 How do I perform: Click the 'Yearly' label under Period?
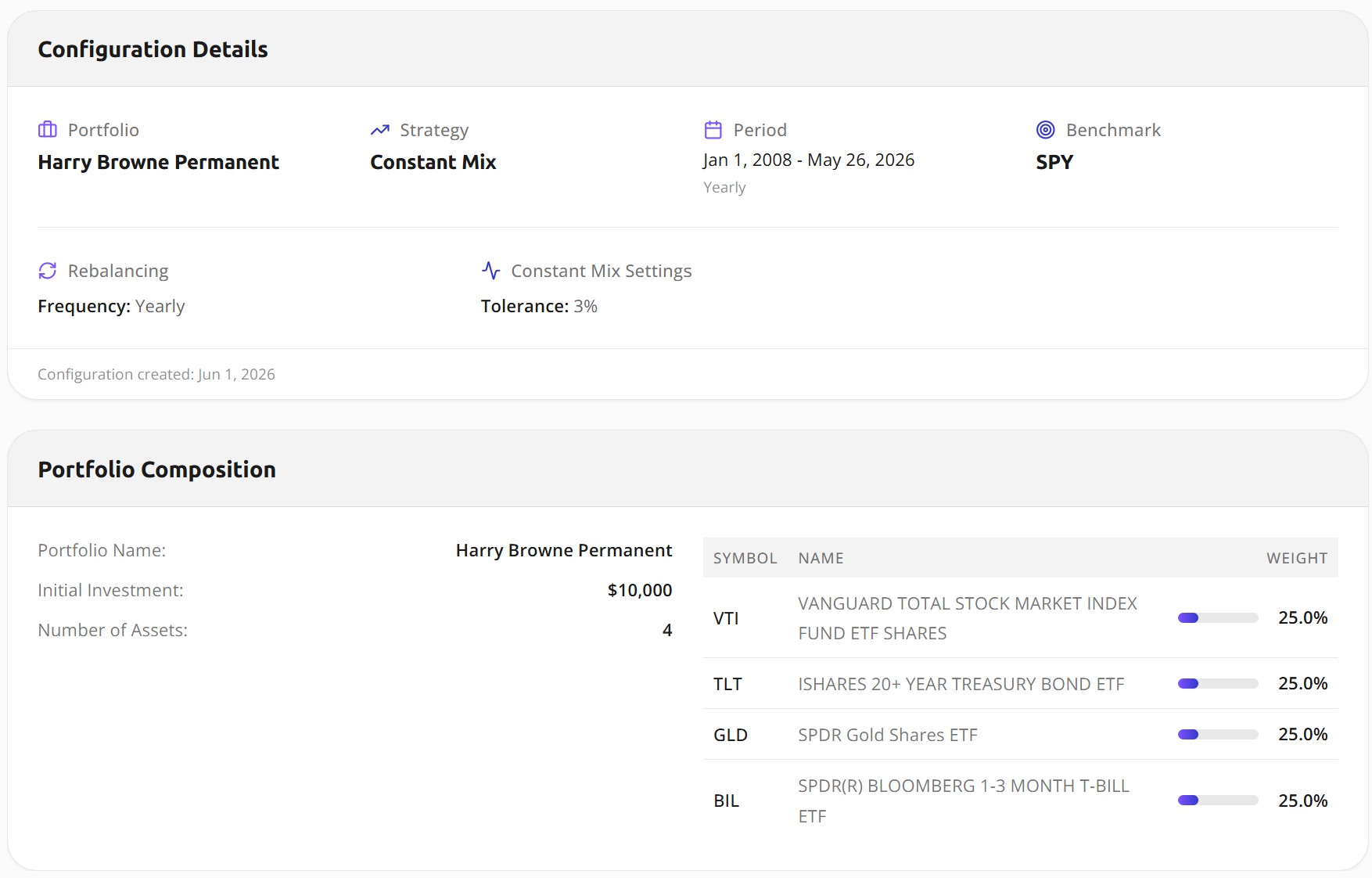724,188
